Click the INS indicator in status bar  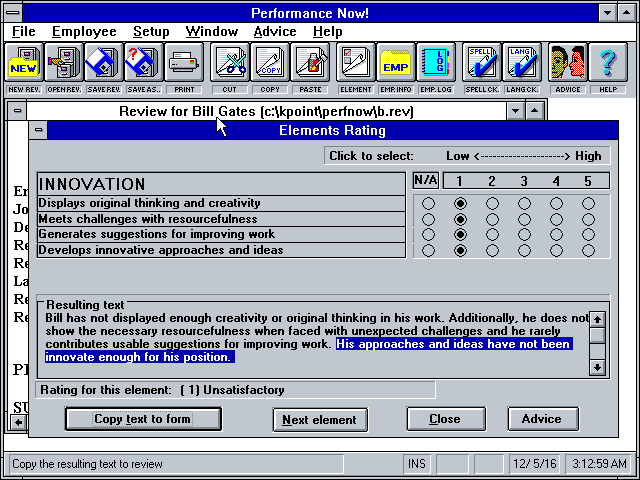coord(417,464)
